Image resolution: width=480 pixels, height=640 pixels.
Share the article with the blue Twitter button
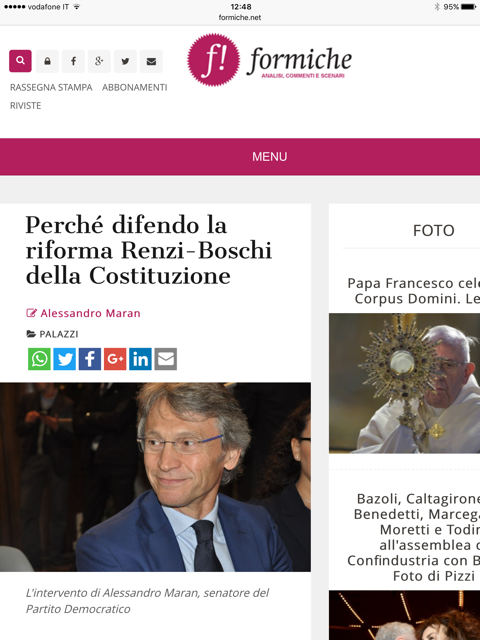pyautogui.click(x=64, y=359)
